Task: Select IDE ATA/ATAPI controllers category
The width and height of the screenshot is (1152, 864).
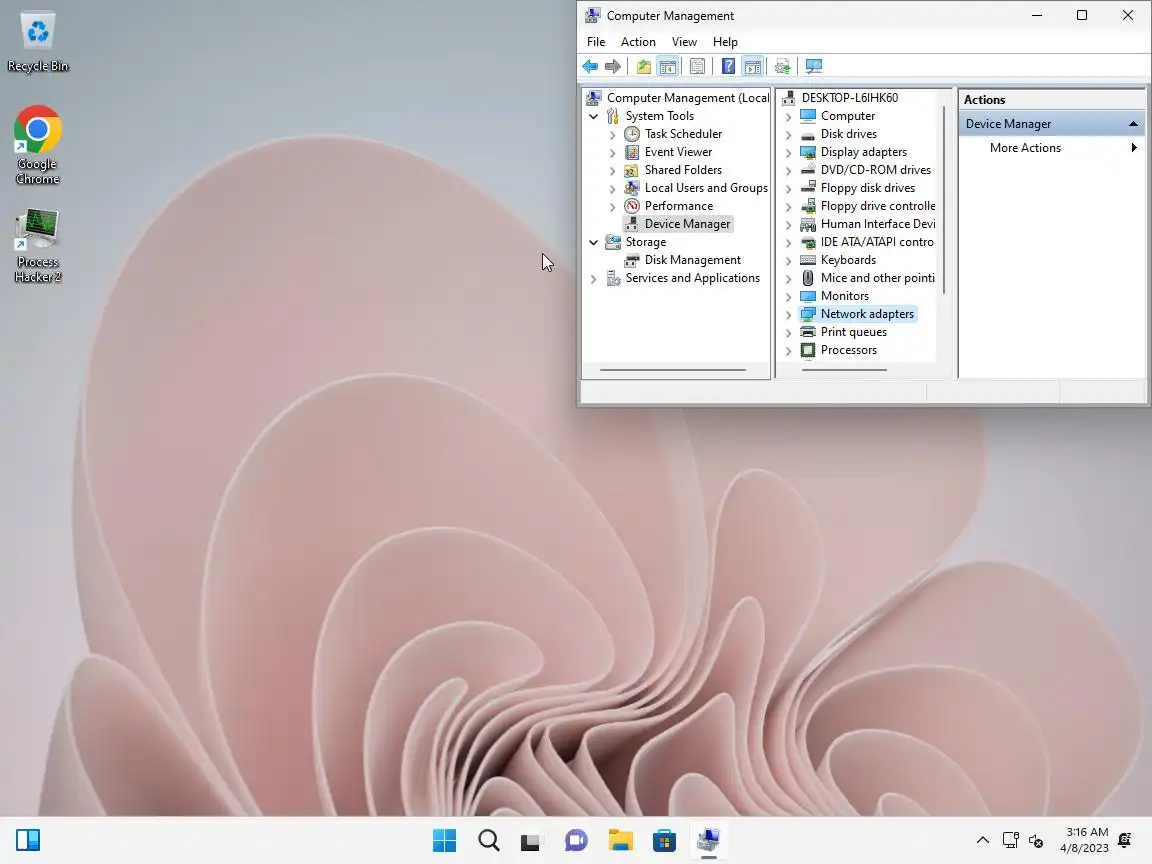Action: click(877, 242)
